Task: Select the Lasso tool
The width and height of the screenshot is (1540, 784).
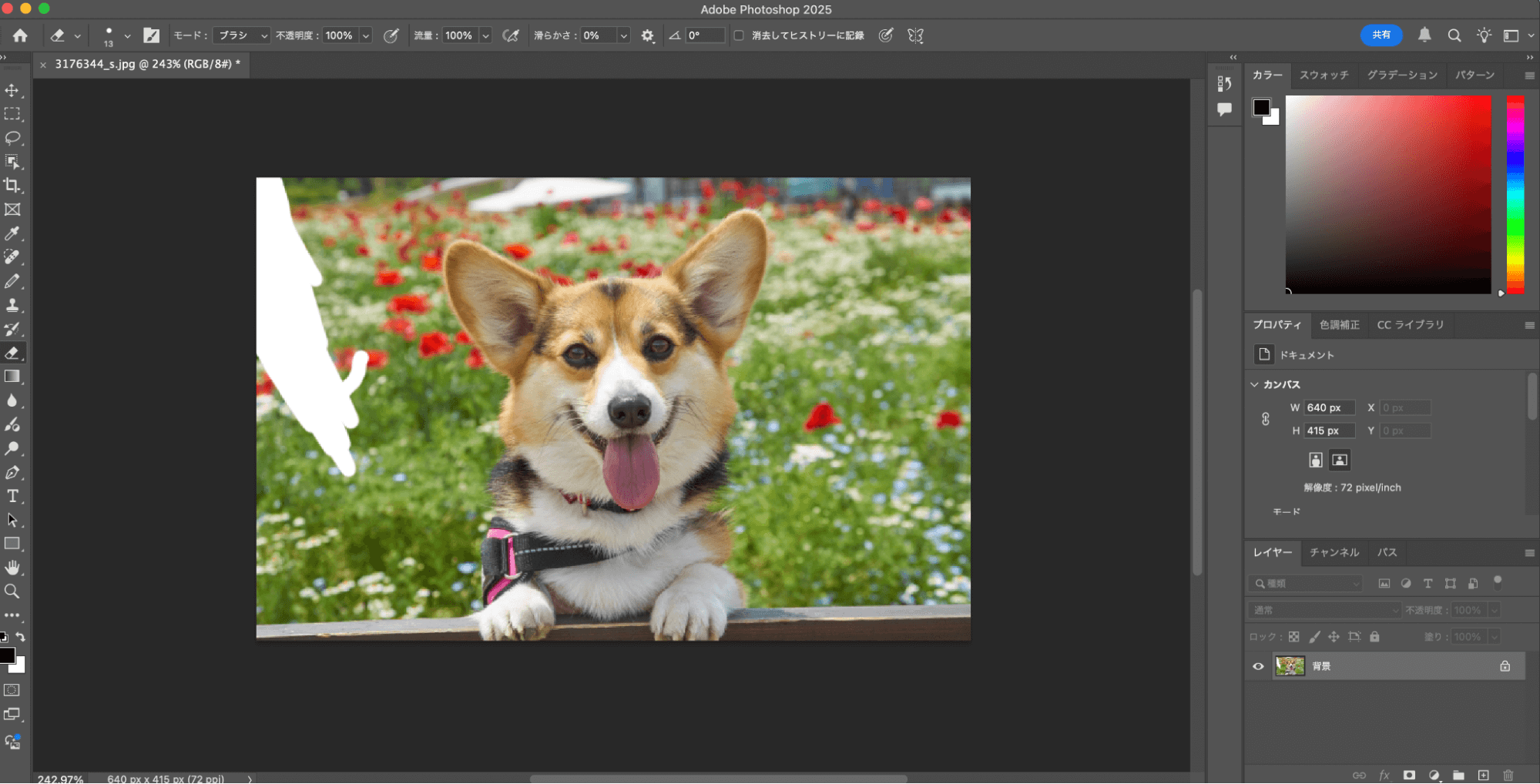Action: coord(12,138)
